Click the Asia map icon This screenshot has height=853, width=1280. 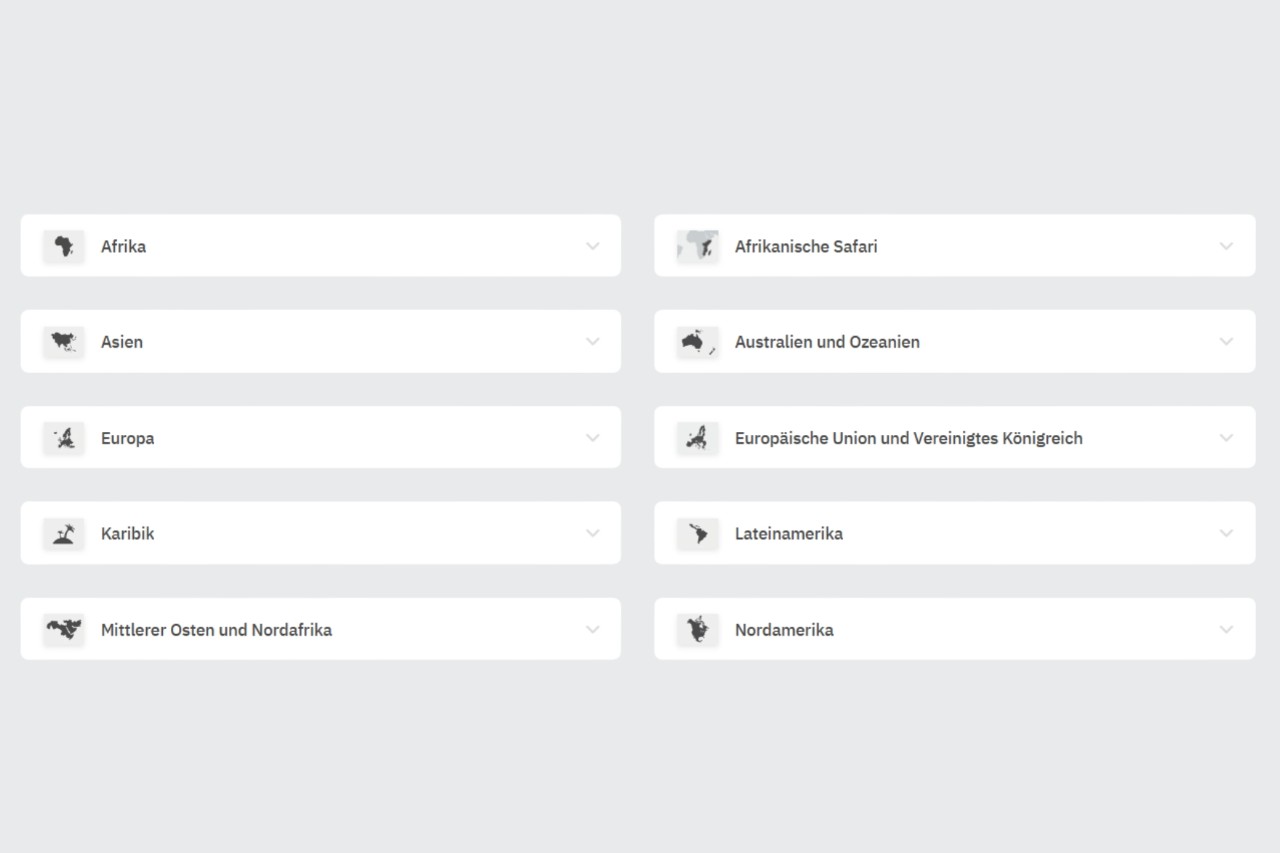tap(64, 342)
